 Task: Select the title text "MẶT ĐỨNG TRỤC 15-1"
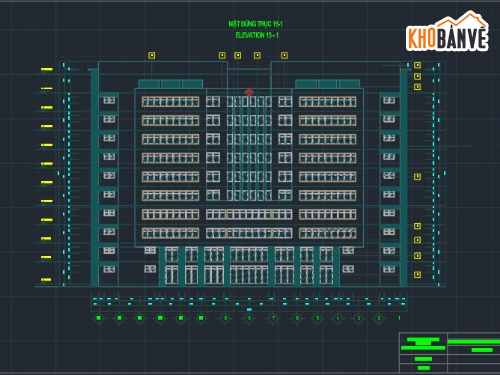[255, 24]
